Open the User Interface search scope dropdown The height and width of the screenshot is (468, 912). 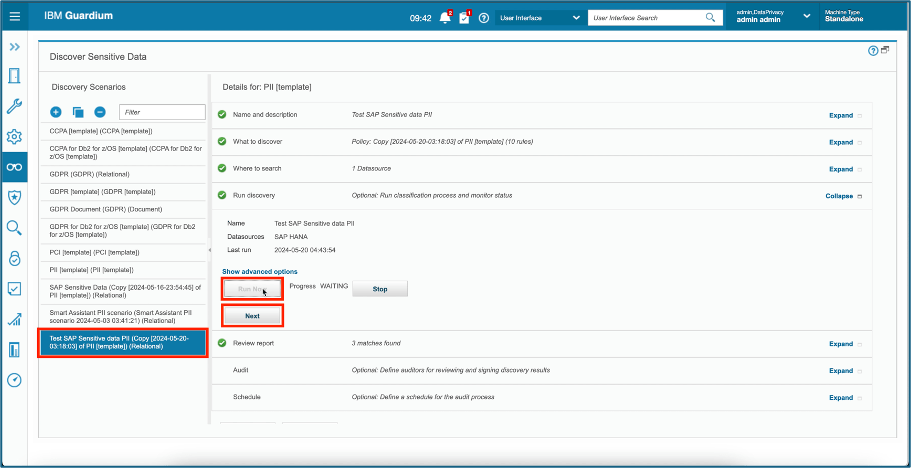click(539, 18)
